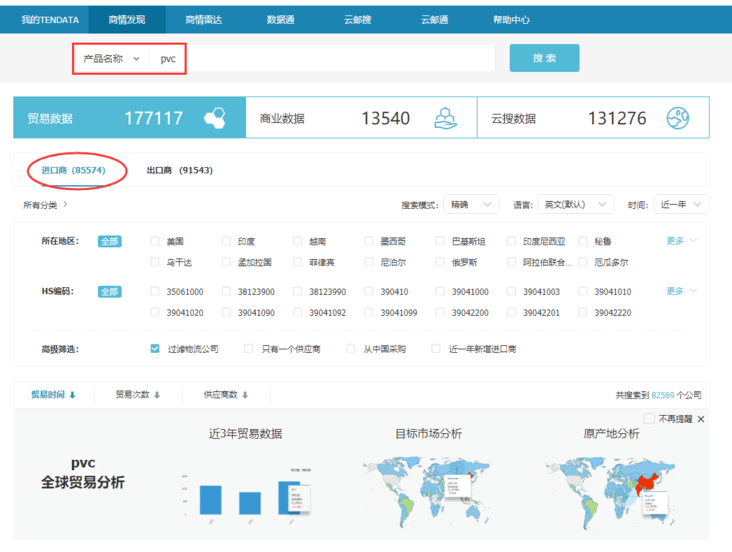The width and height of the screenshot is (732, 552).
Task: Enable the 不再提醒 checkbox
Action: click(649, 419)
